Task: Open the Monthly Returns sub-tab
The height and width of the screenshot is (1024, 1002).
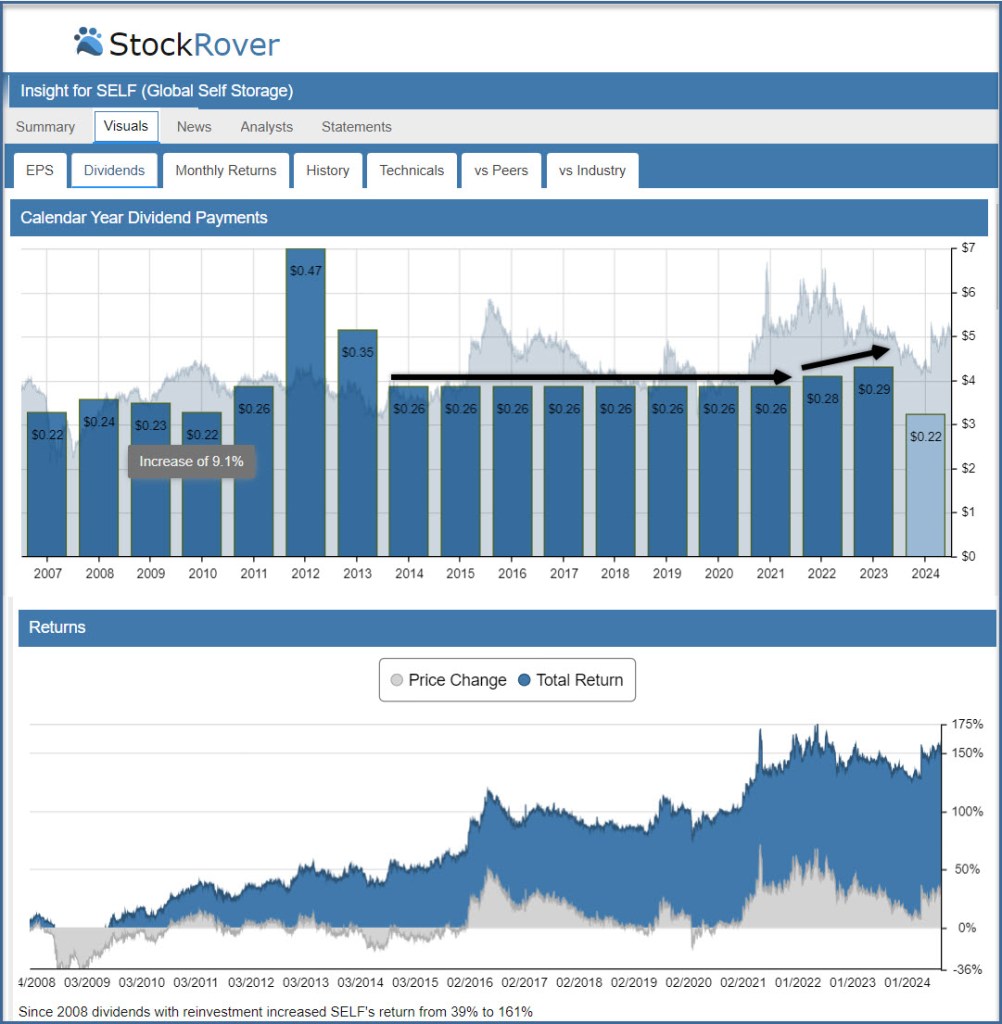Action: 225,170
